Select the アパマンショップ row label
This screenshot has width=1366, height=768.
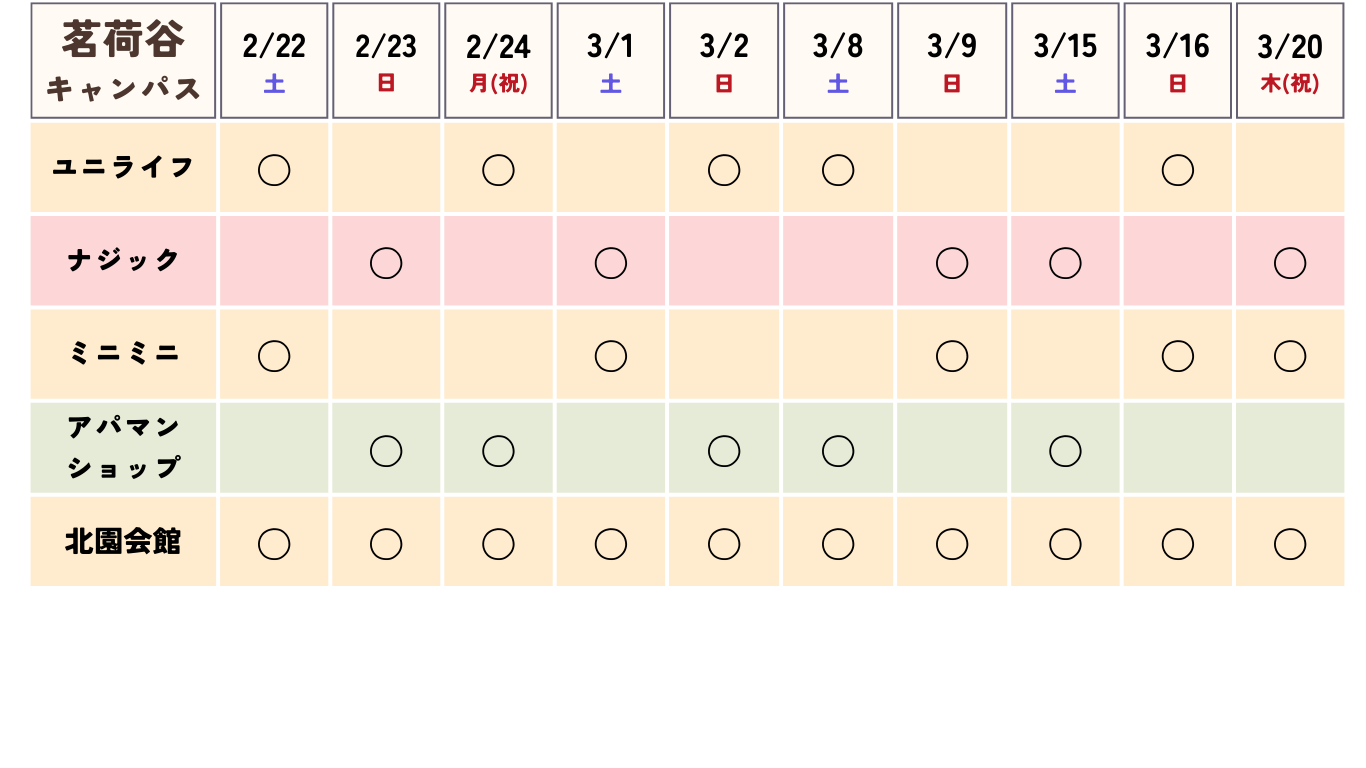click(123, 447)
